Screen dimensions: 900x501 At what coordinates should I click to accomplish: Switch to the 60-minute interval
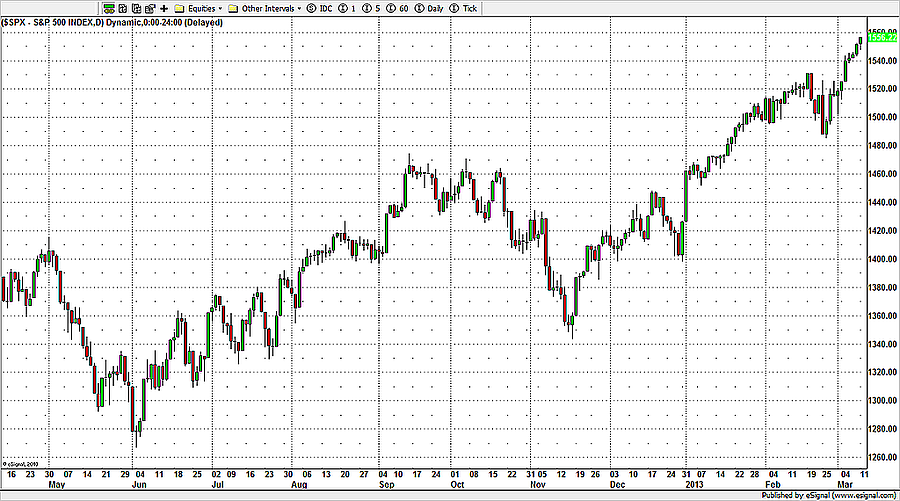coord(397,8)
